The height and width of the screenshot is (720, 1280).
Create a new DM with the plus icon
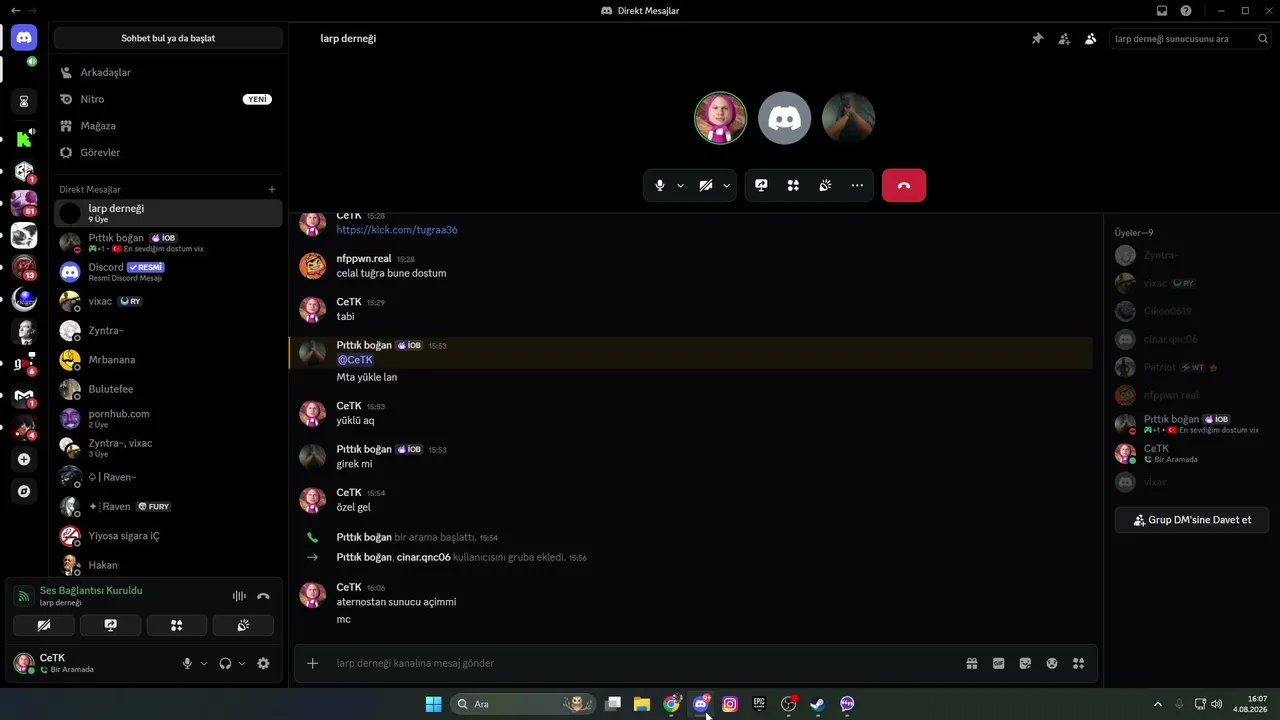pyautogui.click(x=272, y=189)
